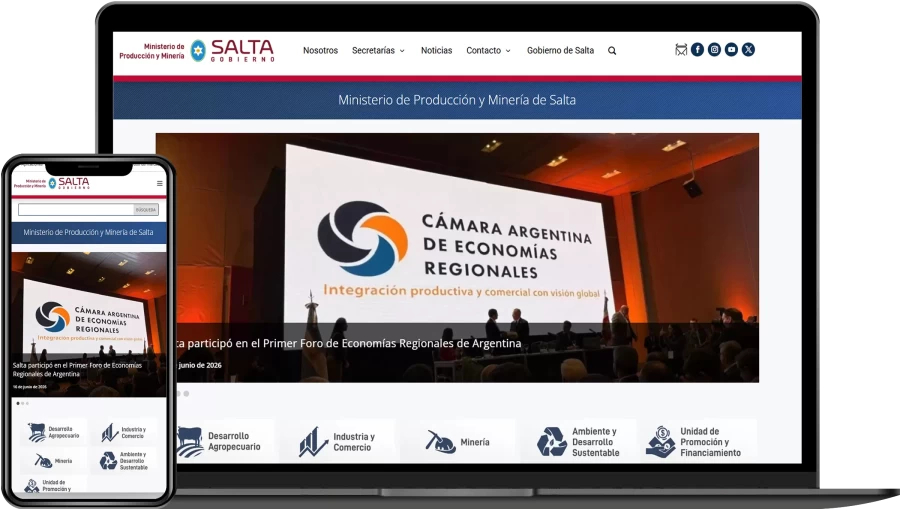Tap the '16 de junio de 2026' date on phone
900x509 pixels.
pyautogui.click(x=30, y=387)
